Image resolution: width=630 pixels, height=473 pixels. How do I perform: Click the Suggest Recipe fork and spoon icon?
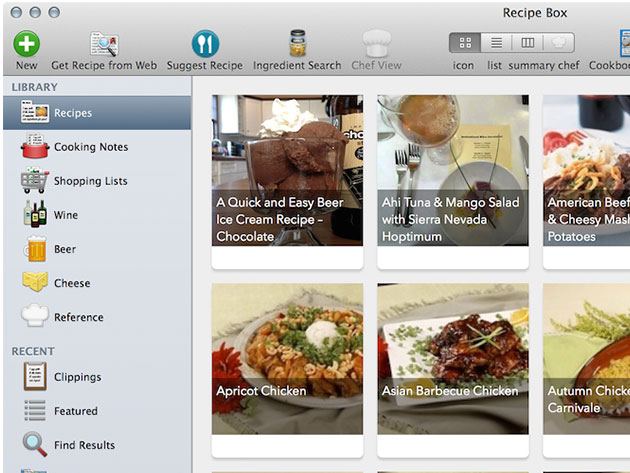coord(205,43)
